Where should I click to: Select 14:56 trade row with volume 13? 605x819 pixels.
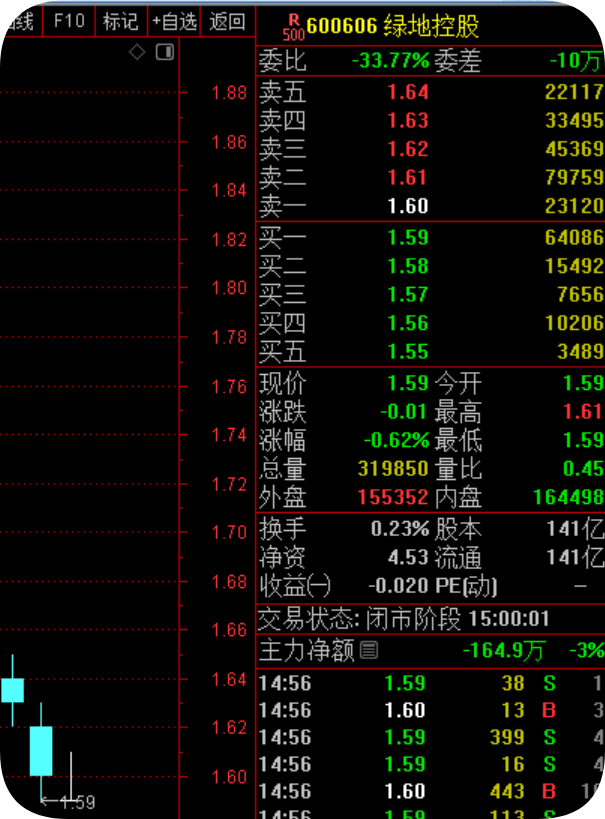tap(431, 710)
